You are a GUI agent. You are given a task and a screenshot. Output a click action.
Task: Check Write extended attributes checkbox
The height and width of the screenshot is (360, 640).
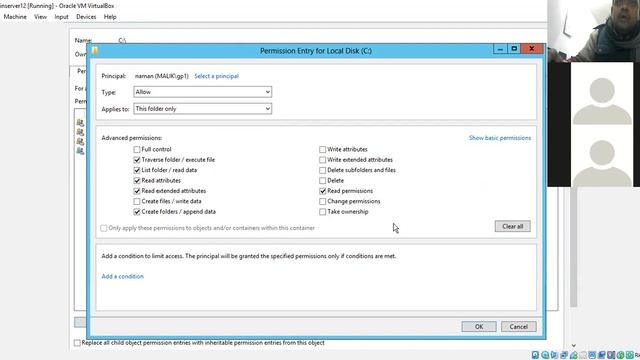click(322, 160)
